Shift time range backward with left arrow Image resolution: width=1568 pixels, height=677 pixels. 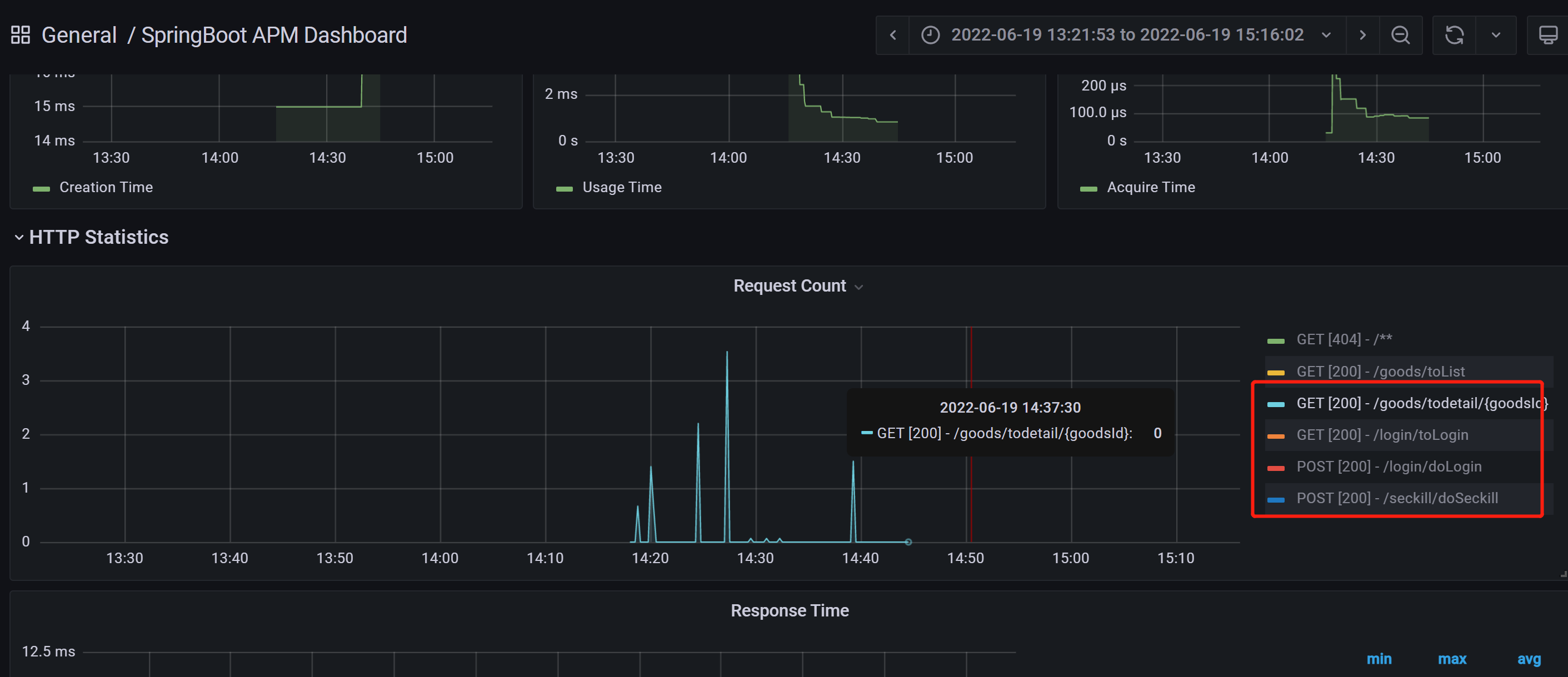click(892, 34)
